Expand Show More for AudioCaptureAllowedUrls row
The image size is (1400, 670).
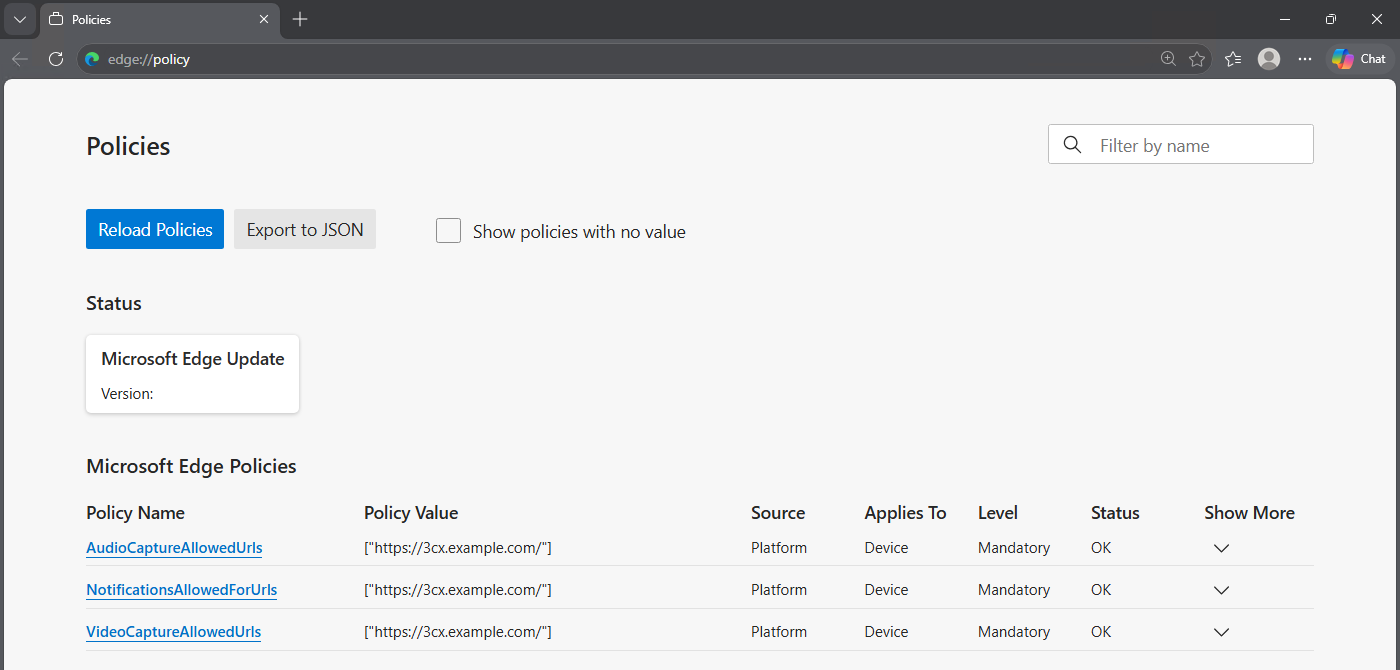pos(1221,548)
